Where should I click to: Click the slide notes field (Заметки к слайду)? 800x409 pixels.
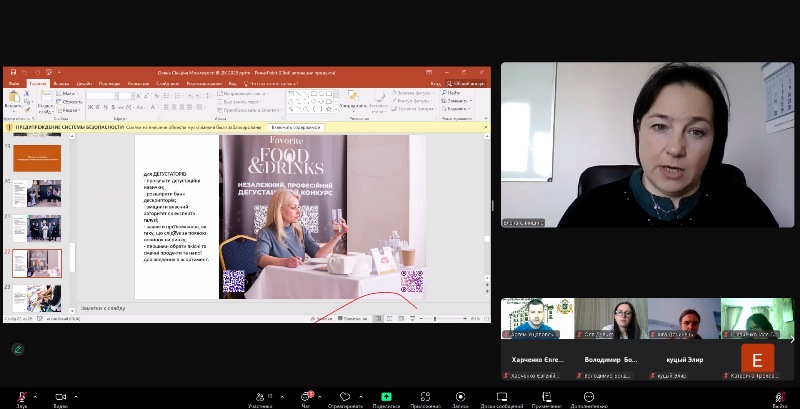coord(283,309)
